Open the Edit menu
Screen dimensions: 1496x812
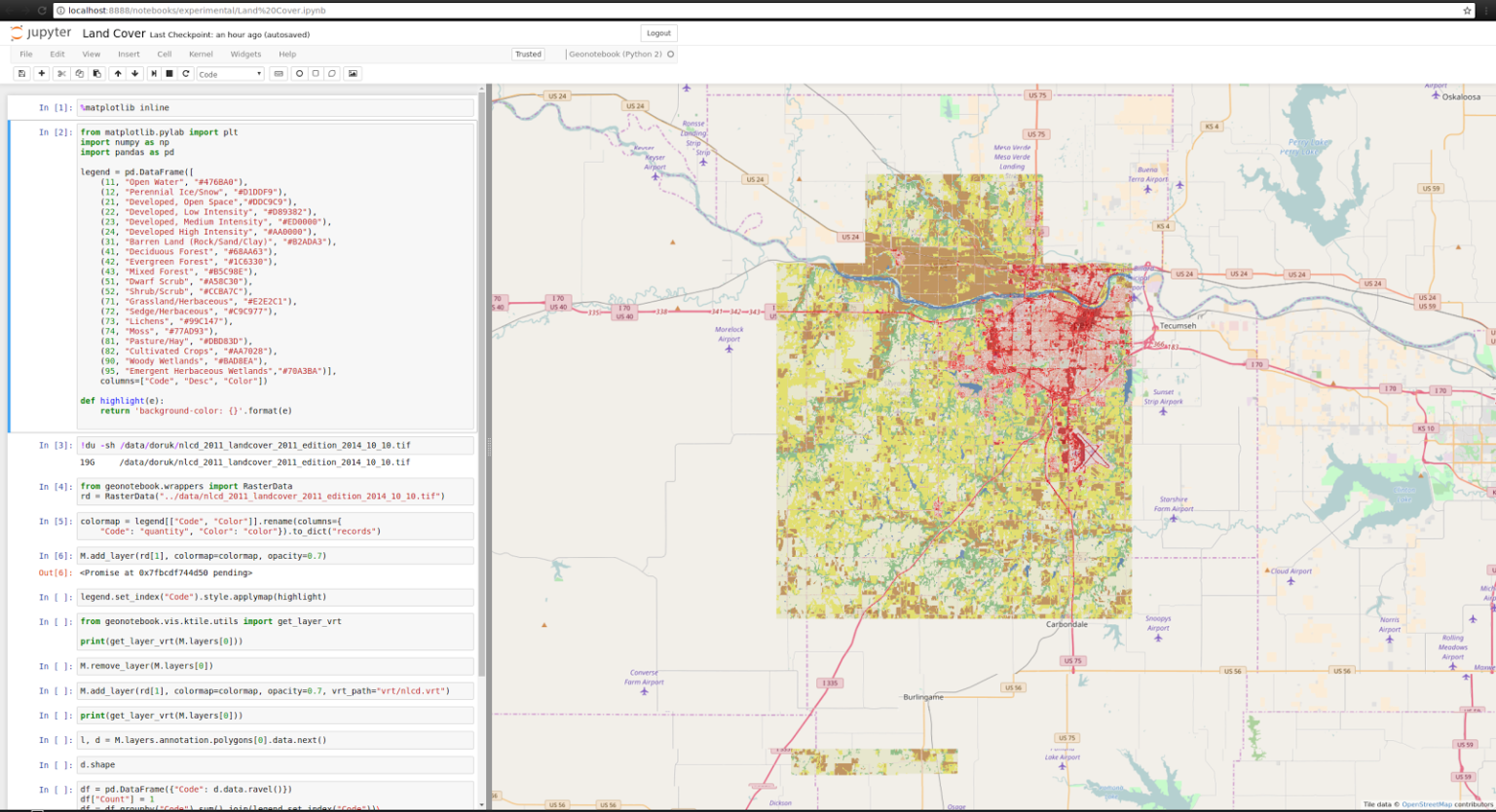(x=57, y=55)
